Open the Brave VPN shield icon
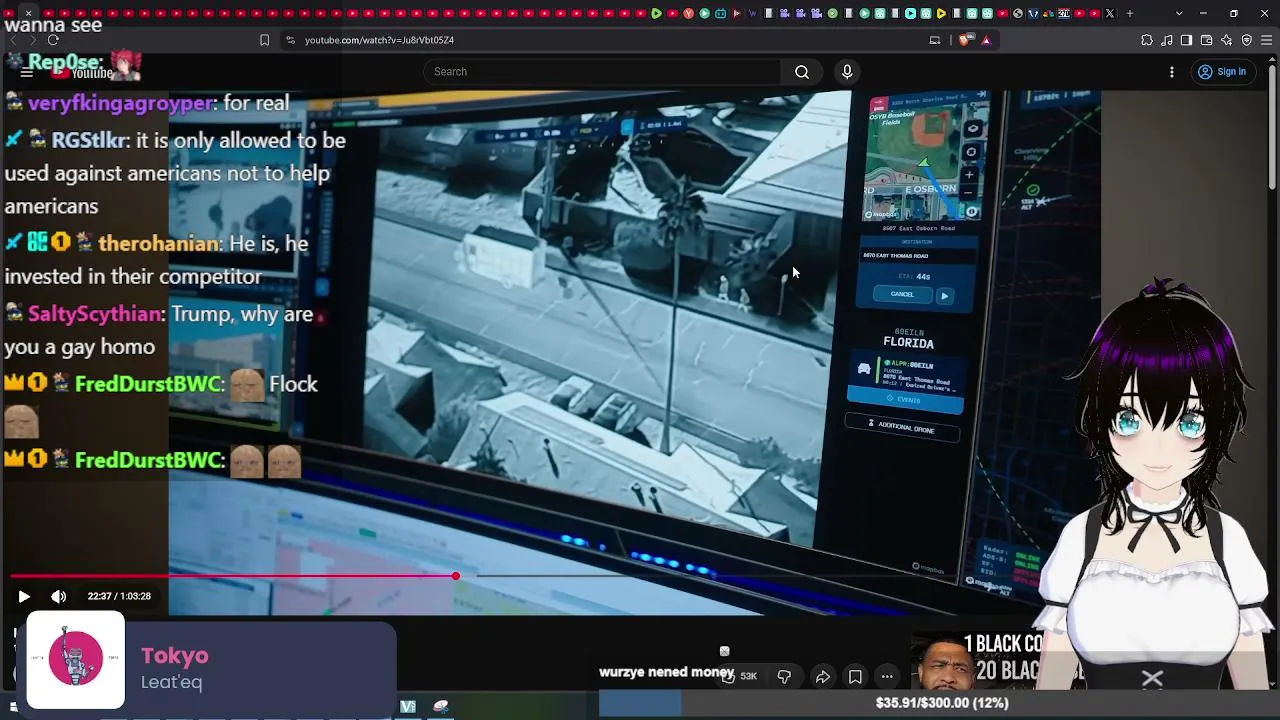1280x720 pixels. pyautogui.click(x=1247, y=40)
